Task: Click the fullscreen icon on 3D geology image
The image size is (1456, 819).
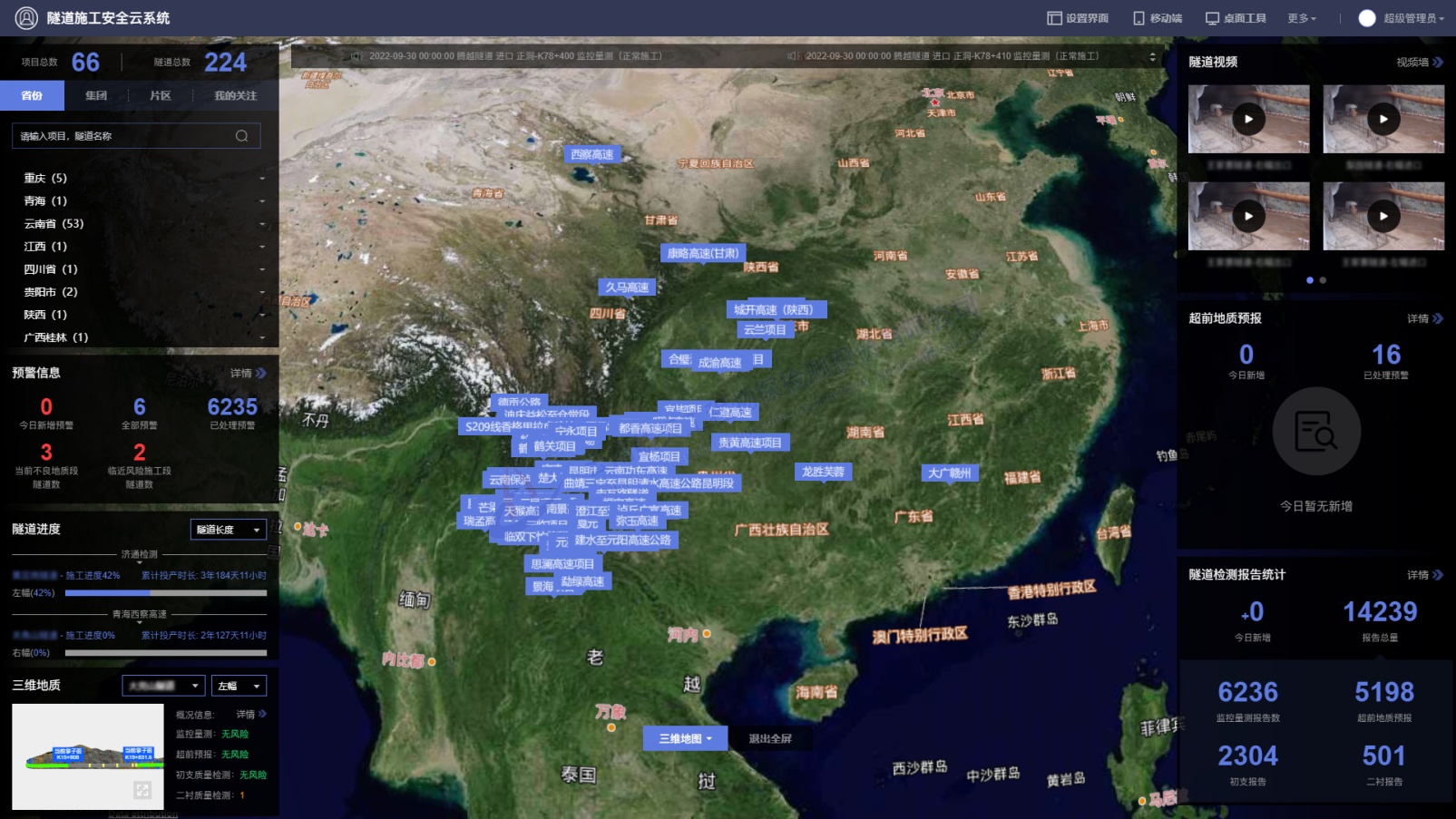Action: click(x=142, y=790)
